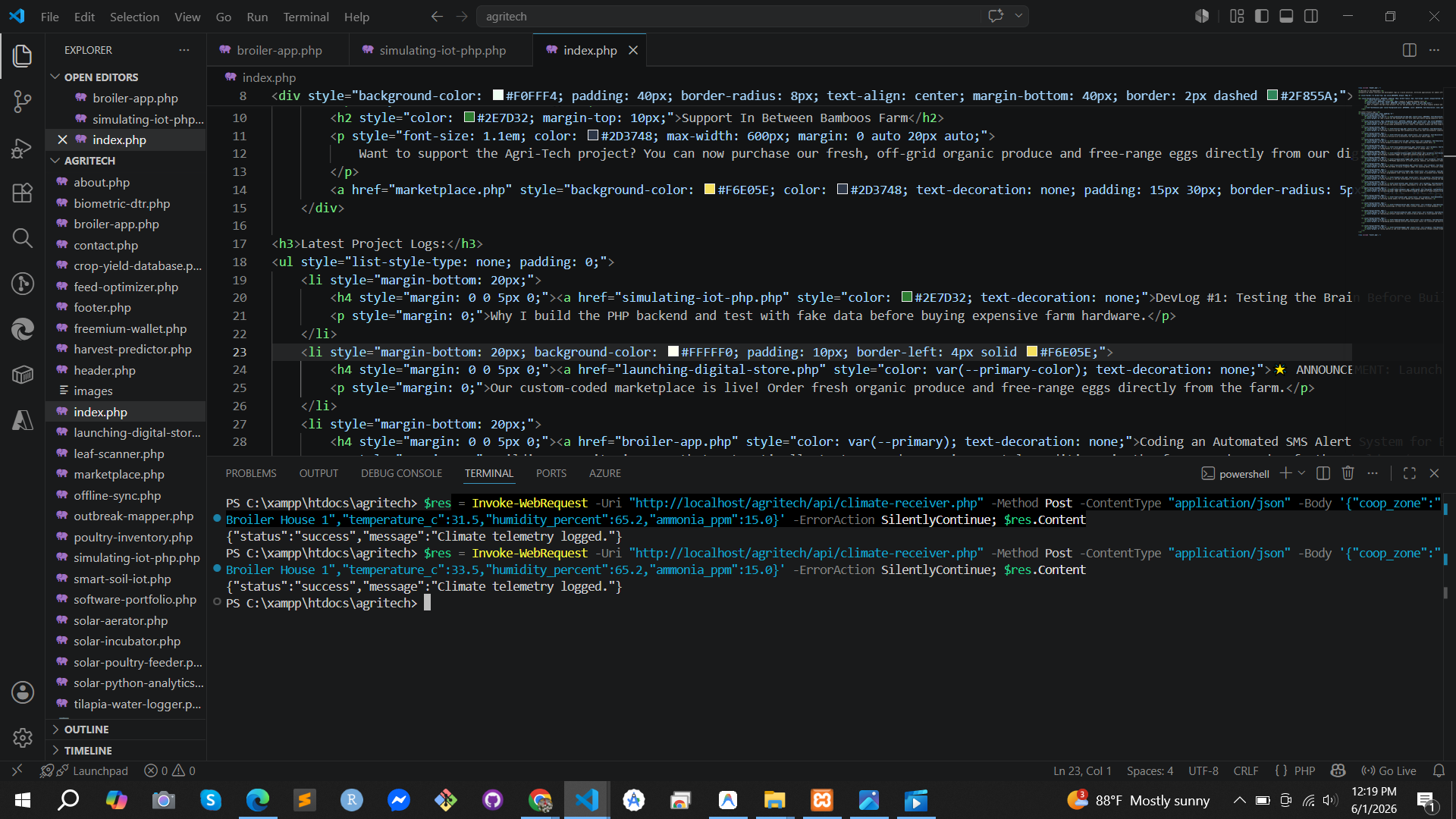The image size is (1456, 819).
Task: Toggle primary side bar visibility
Action: pos(1262,16)
